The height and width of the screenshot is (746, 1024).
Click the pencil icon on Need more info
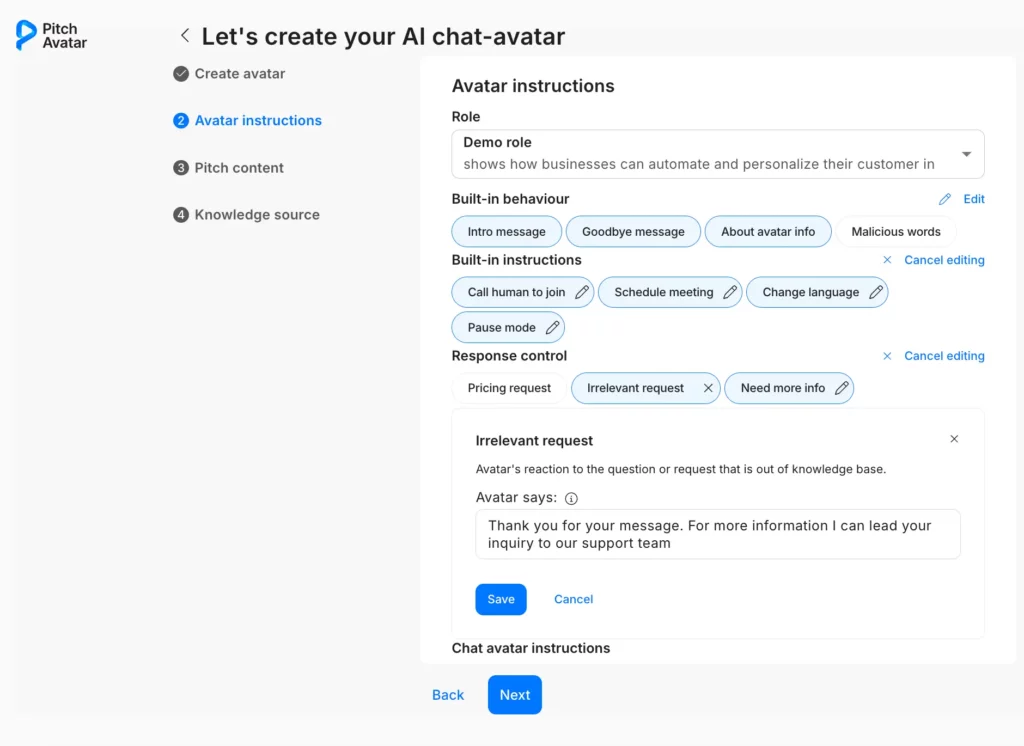tap(842, 388)
